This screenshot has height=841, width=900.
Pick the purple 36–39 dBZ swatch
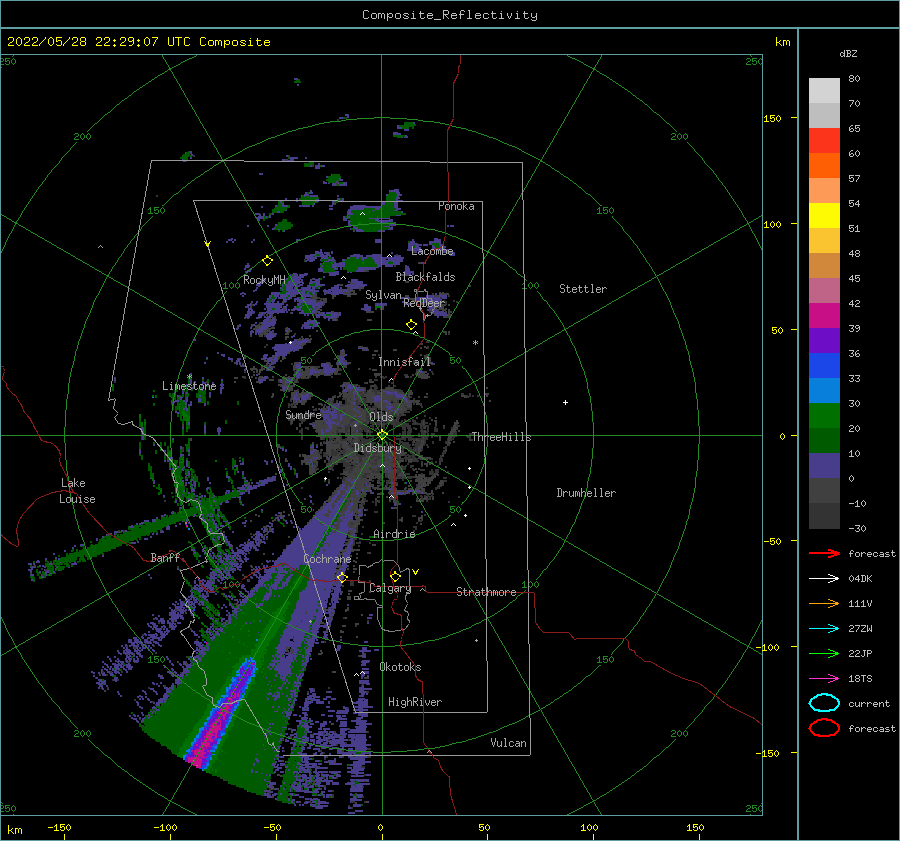pos(824,340)
